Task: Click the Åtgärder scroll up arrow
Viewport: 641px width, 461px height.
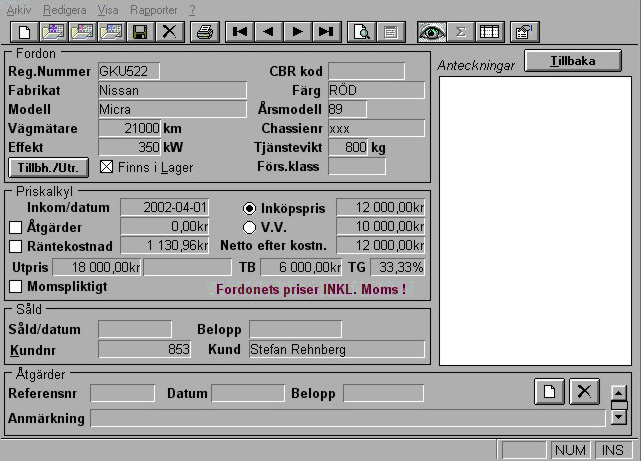Action: point(619,392)
